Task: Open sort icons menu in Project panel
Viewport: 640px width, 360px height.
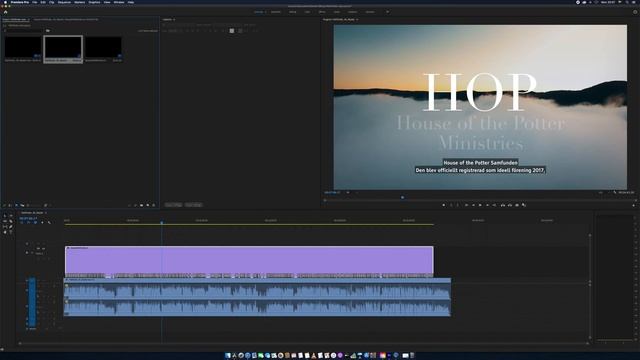Action: tap(45, 205)
